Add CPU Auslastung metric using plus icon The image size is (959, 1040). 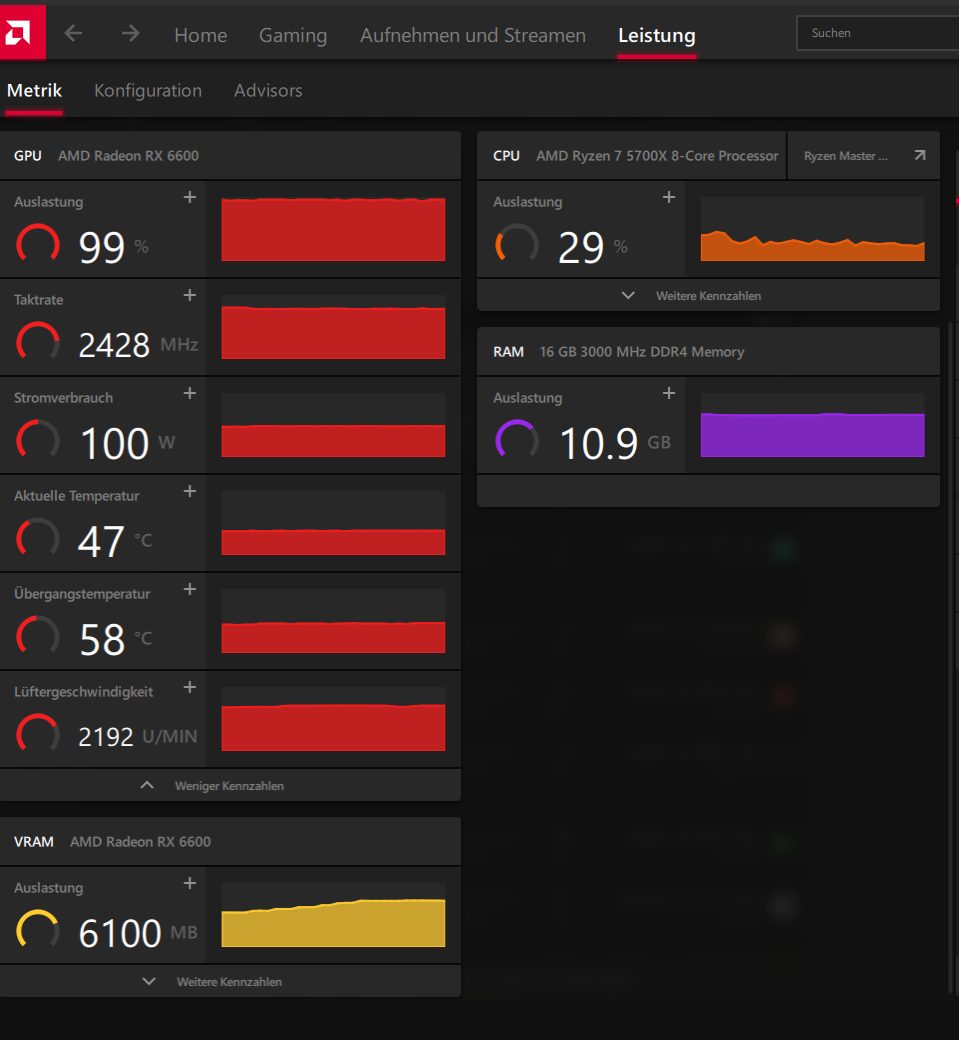pos(668,197)
